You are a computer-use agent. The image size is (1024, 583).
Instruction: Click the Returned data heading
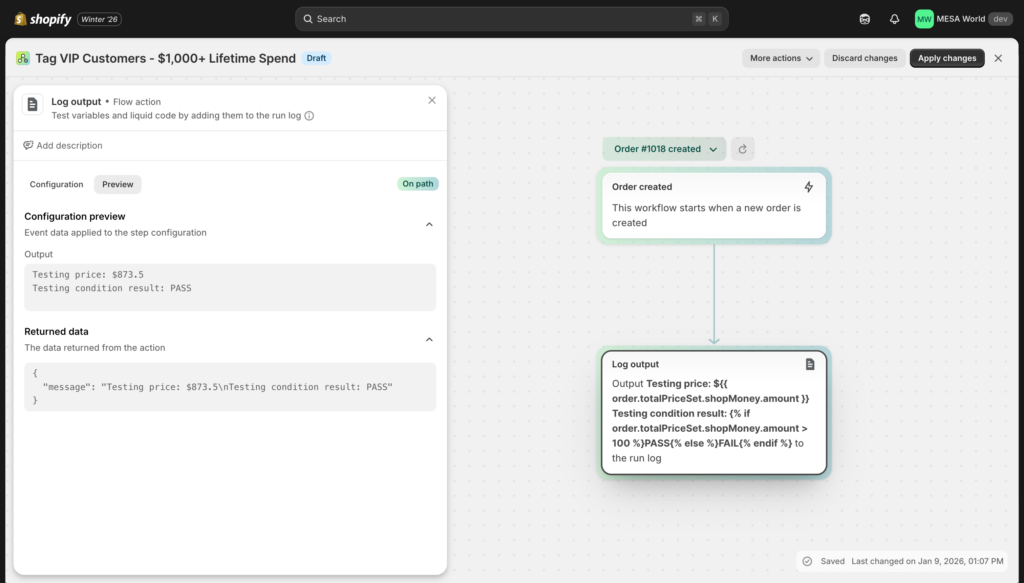click(x=56, y=332)
